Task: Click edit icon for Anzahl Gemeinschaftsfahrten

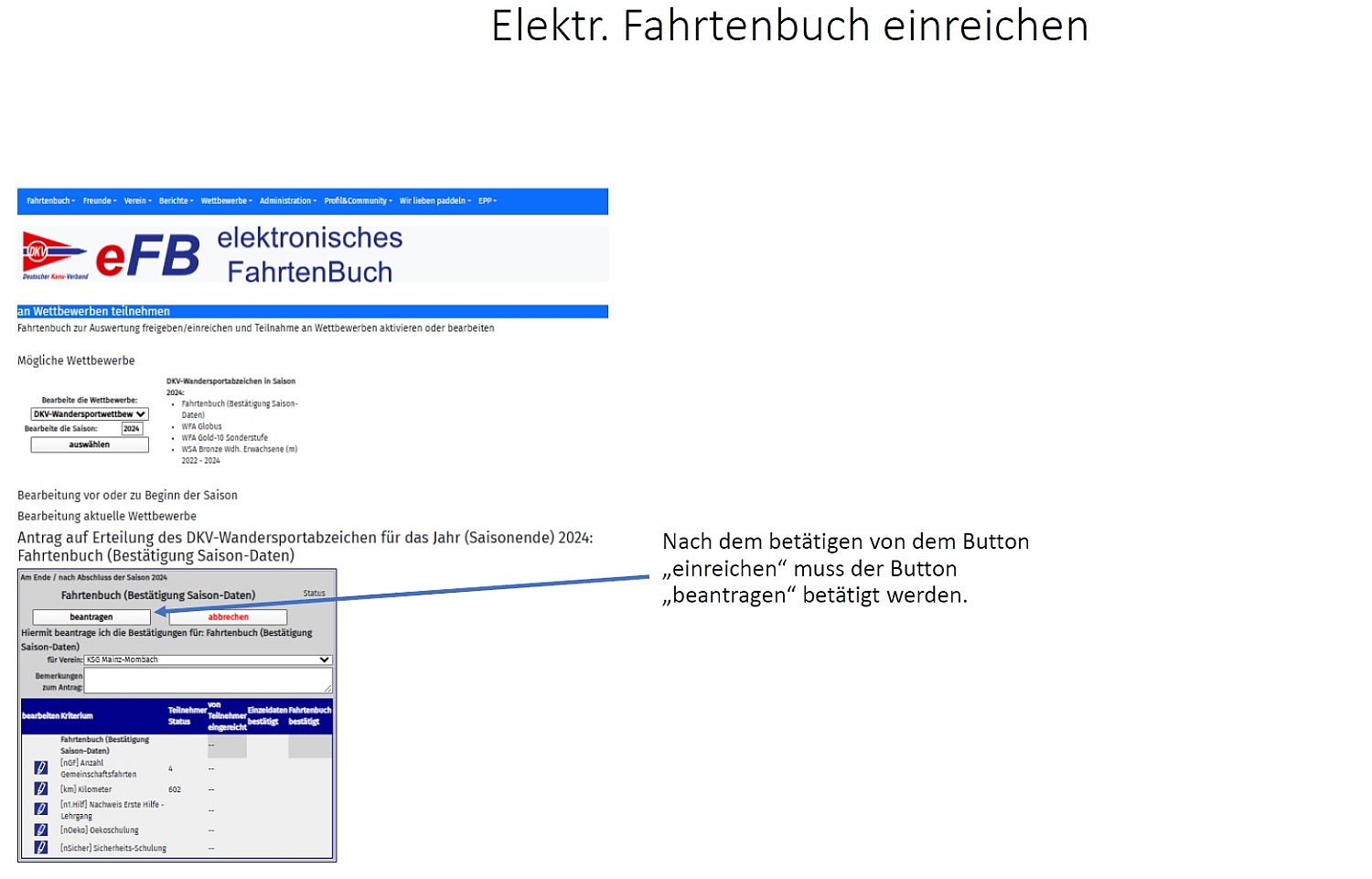Action: pos(41,768)
